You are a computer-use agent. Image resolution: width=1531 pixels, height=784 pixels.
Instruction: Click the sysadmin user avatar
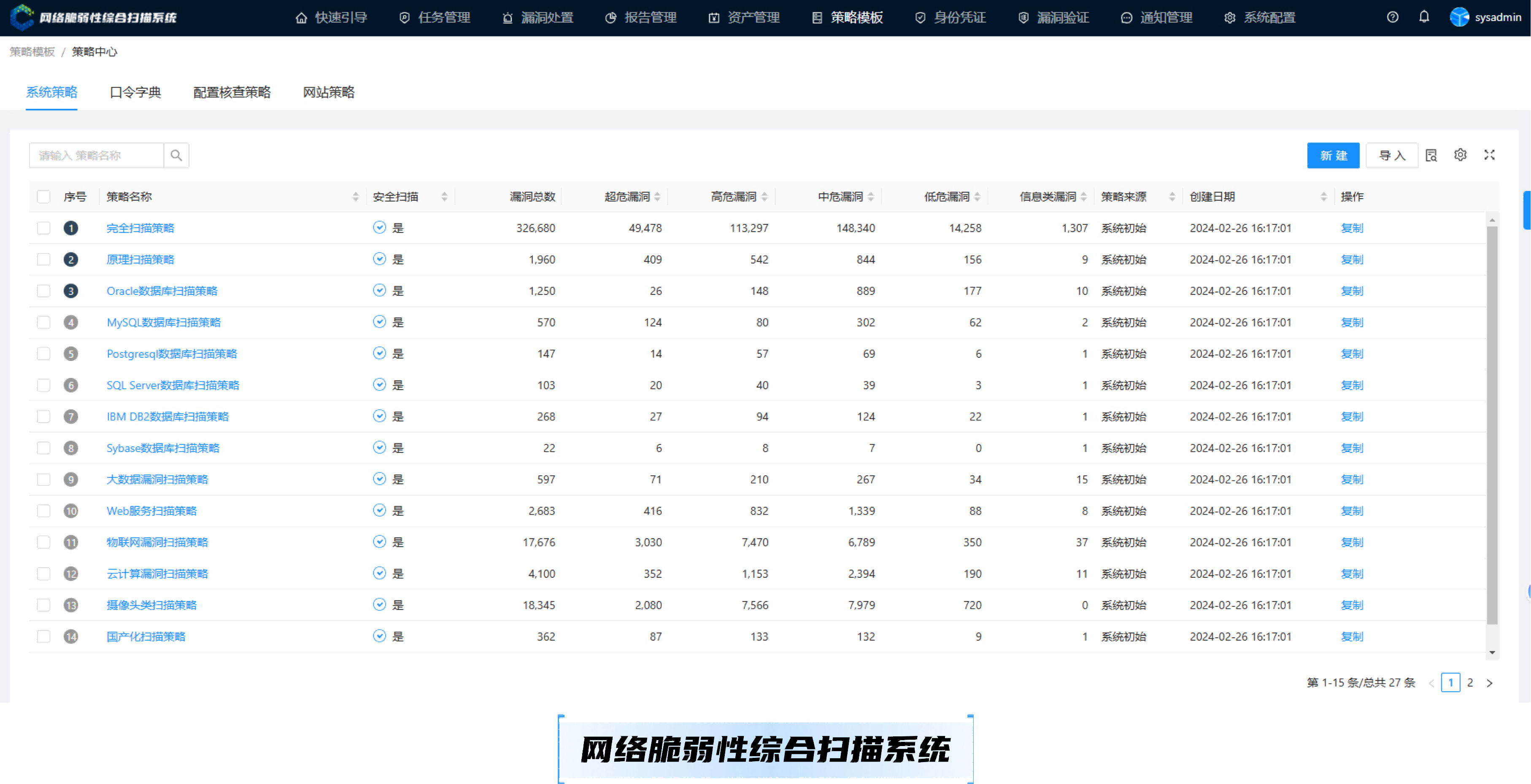[1460, 17]
